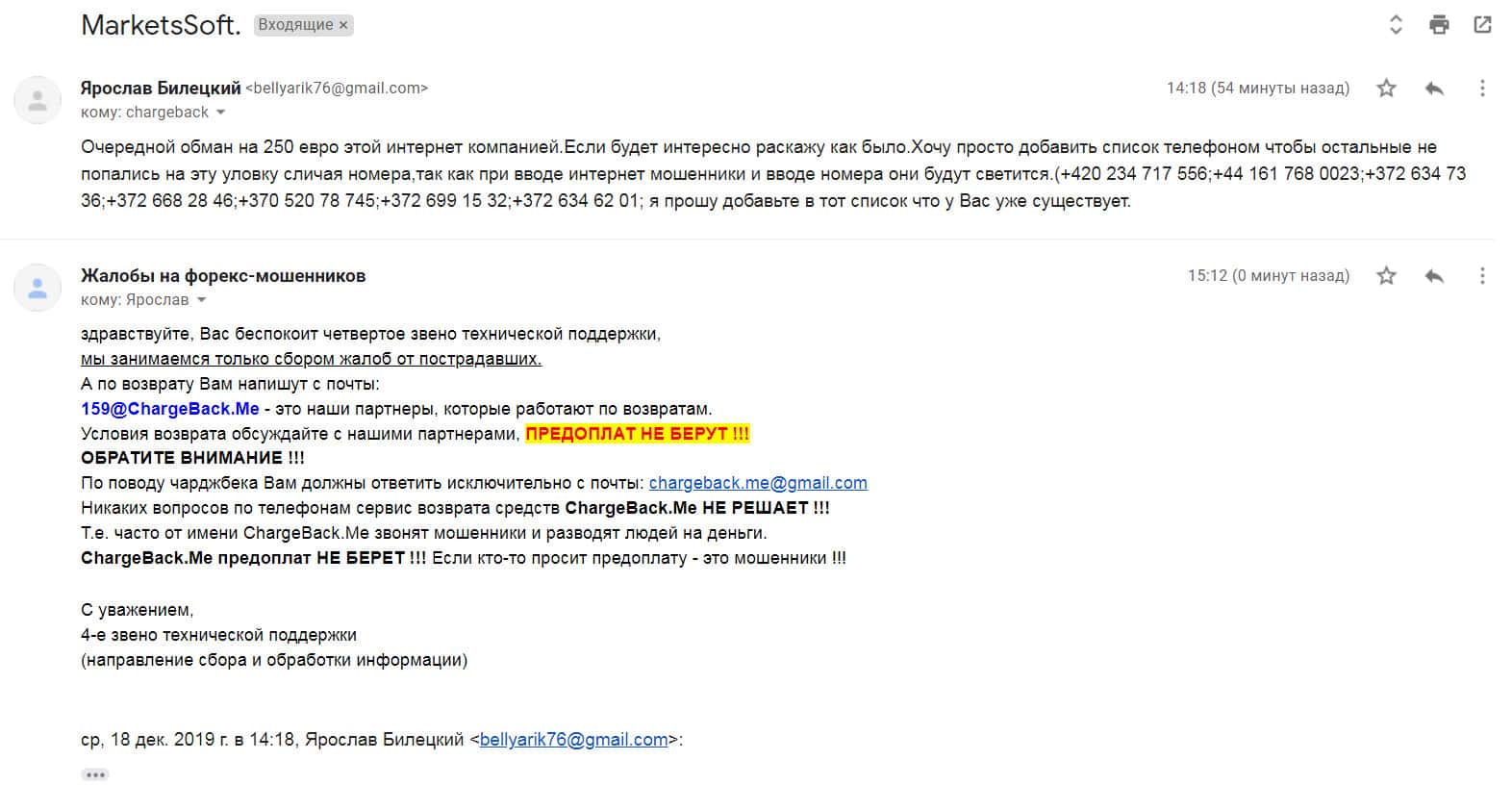Reply to Жалобы на форекс-мошенников message
The height and width of the screenshot is (811, 1512).
1434,276
